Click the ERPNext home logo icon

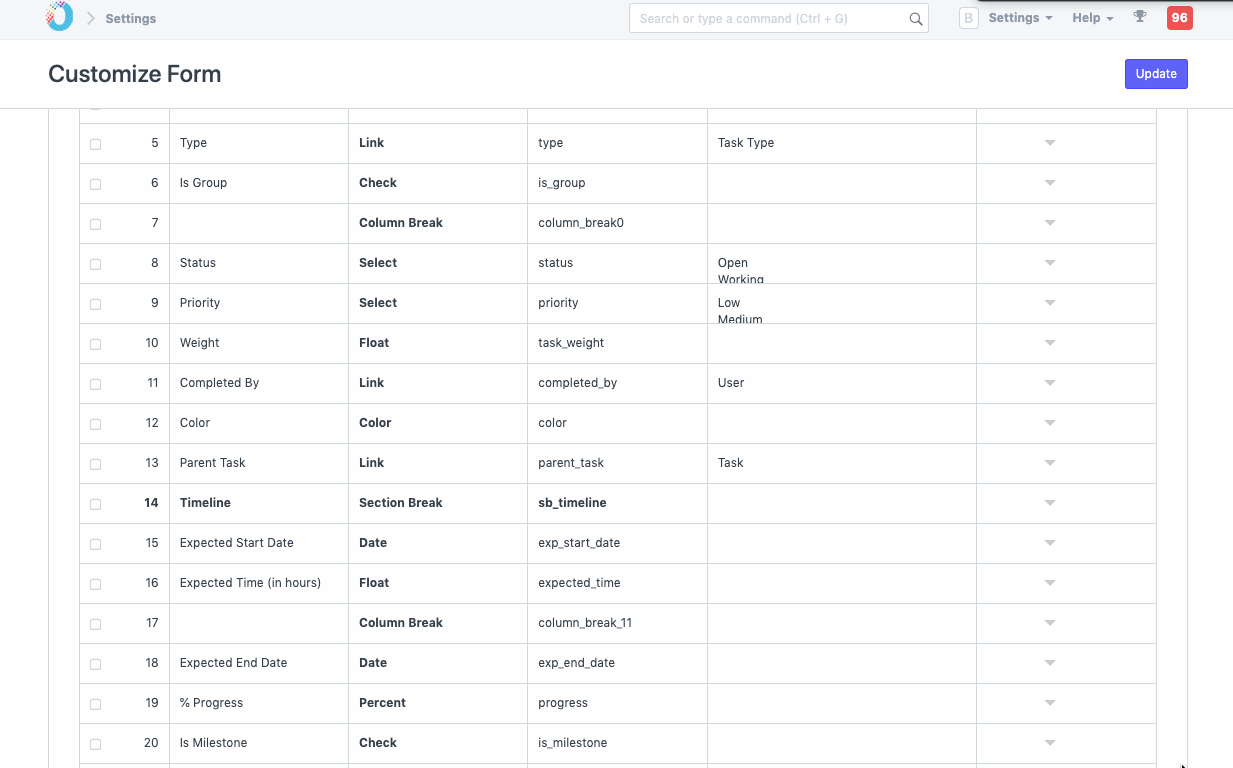60,17
